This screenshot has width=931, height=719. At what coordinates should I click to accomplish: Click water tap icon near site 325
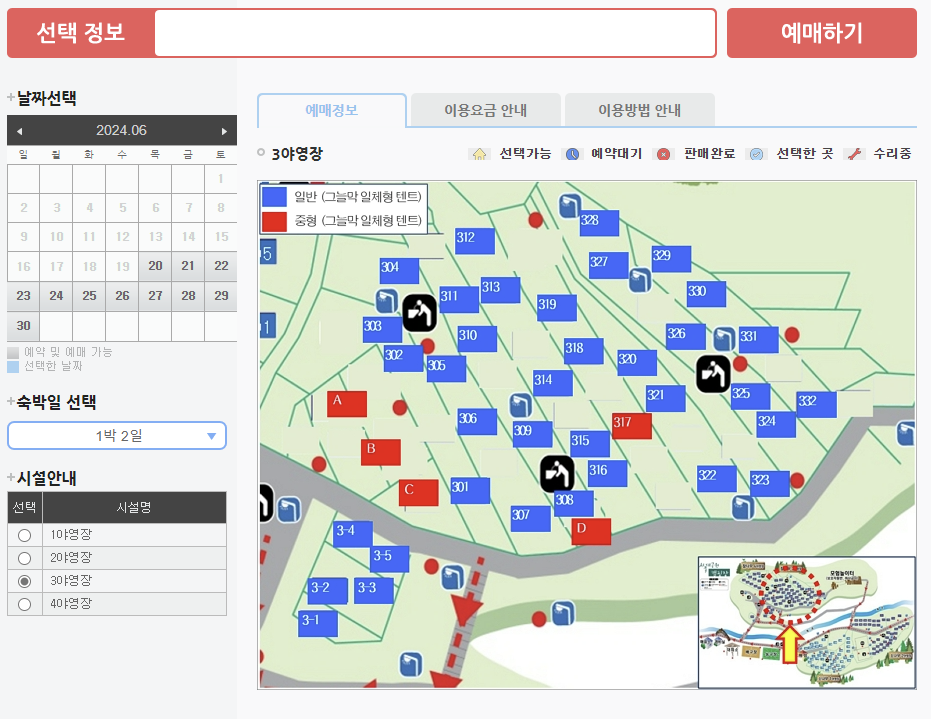[x=713, y=374]
